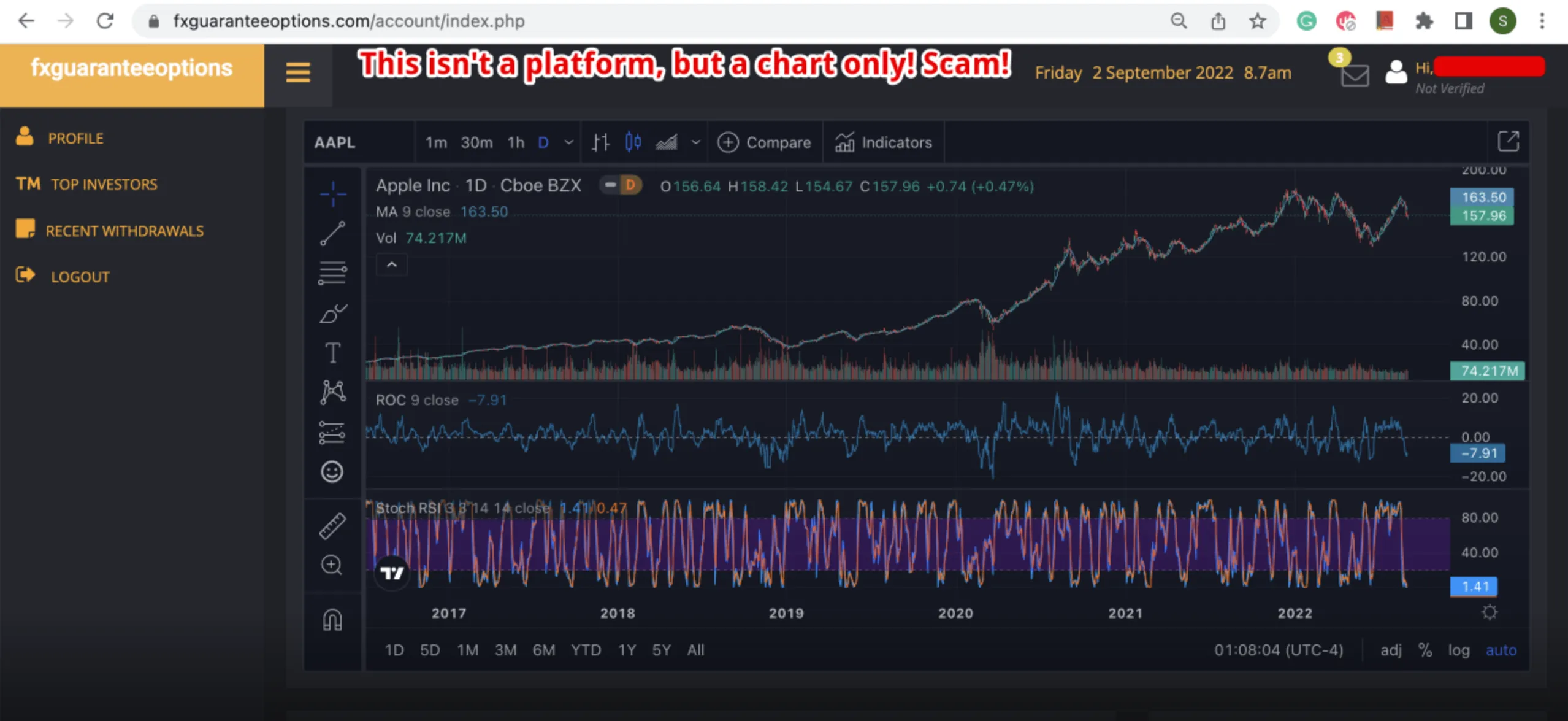Viewport: 1568px width, 721px height.
Task: Click the AAPL symbol search field
Action: pyautogui.click(x=359, y=142)
